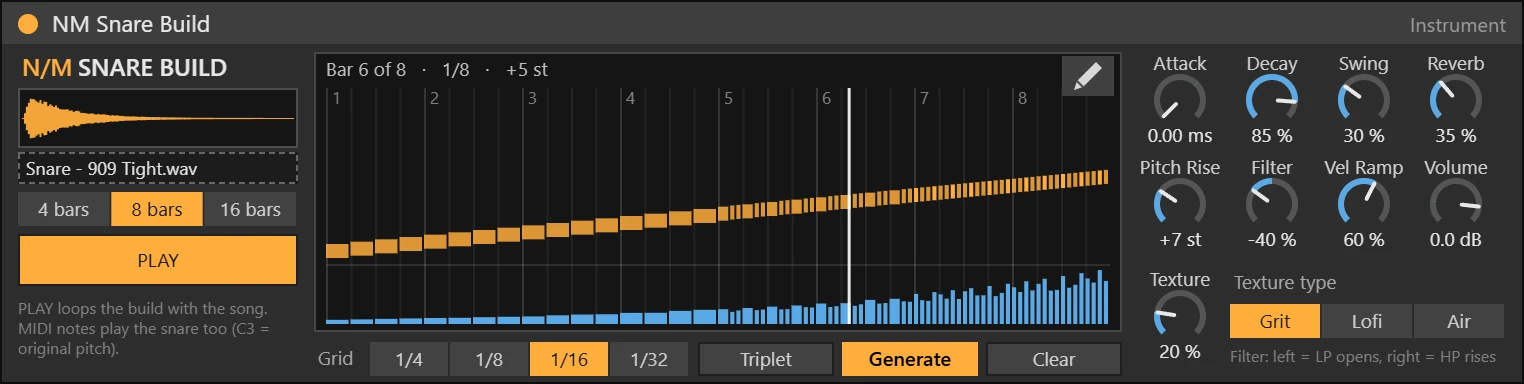1524x384 pixels.
Task: Click the orange device activation dot
Action: (x=29, y=24)
